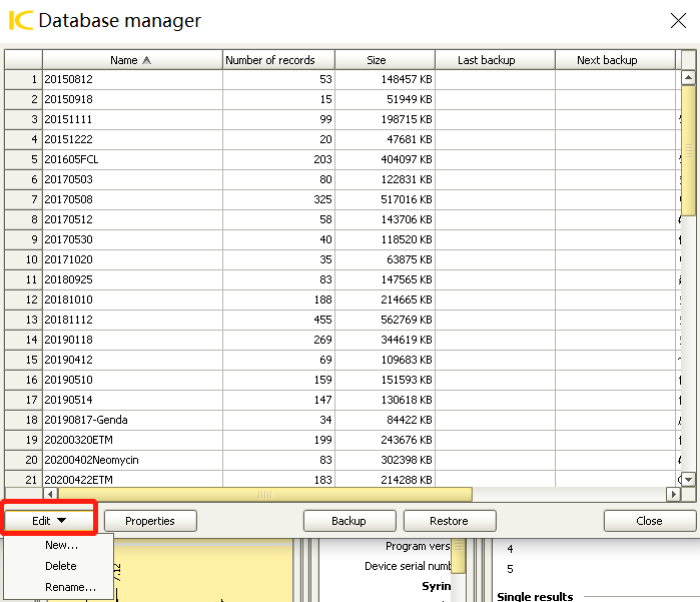
Task: Select database 201605FCL
Action: [x=132, y=159]
